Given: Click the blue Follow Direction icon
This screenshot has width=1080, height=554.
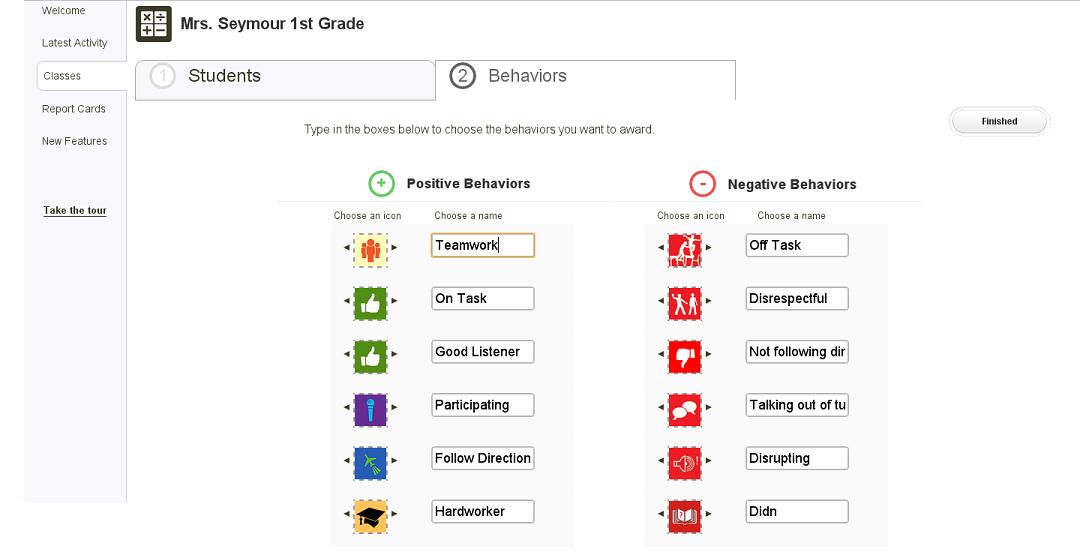Looking at the screenshot, I should tap(370, 462).
